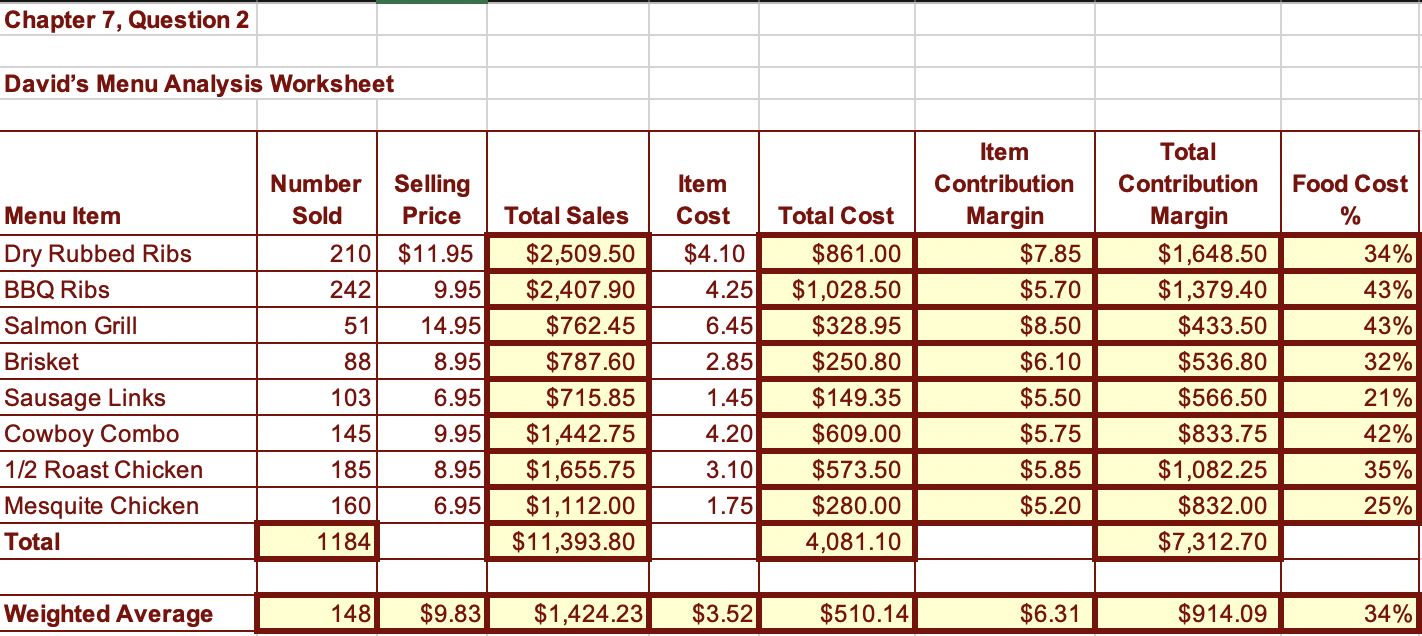Click BBQ Ribs total cost $1,028.50

[836, 289]
